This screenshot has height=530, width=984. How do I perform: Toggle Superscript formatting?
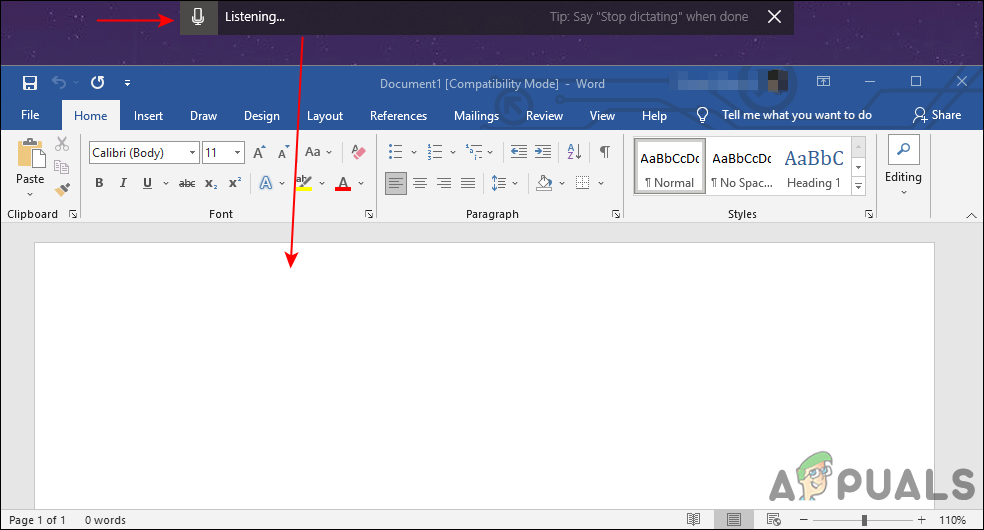click(x=235, y=183)
